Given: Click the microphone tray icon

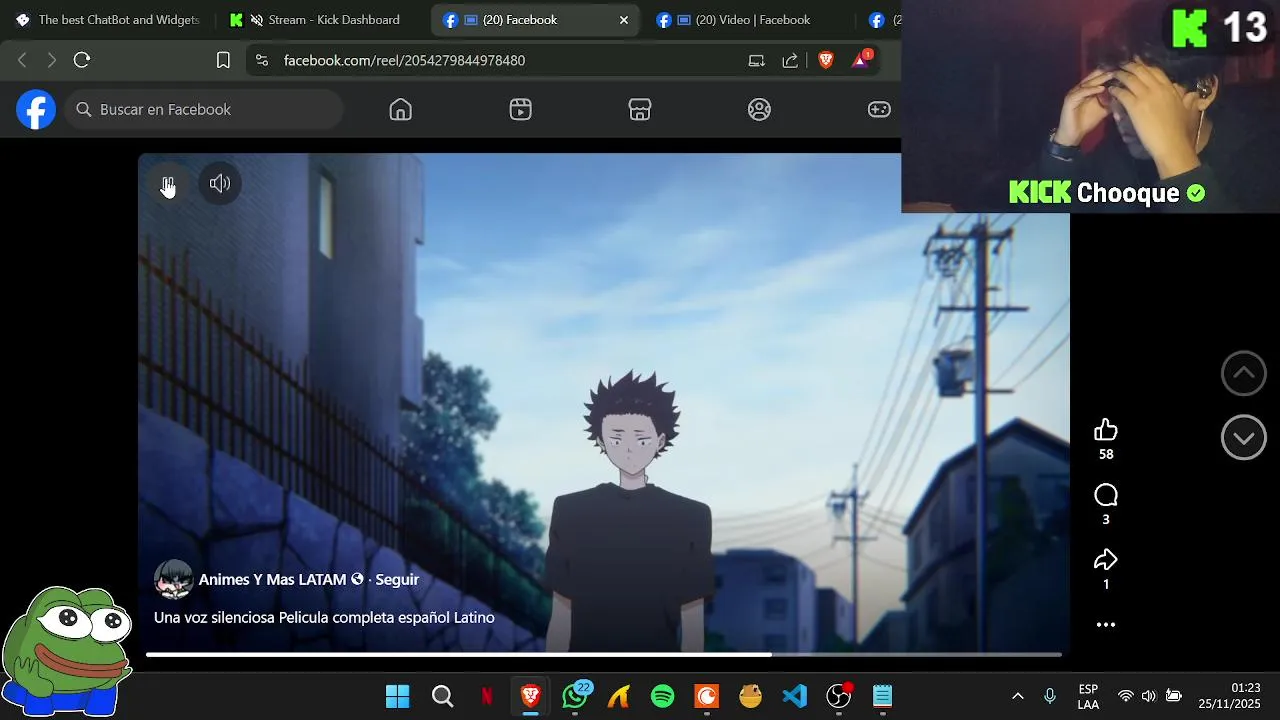Looking at the screenshot, I should (1050, 696).
